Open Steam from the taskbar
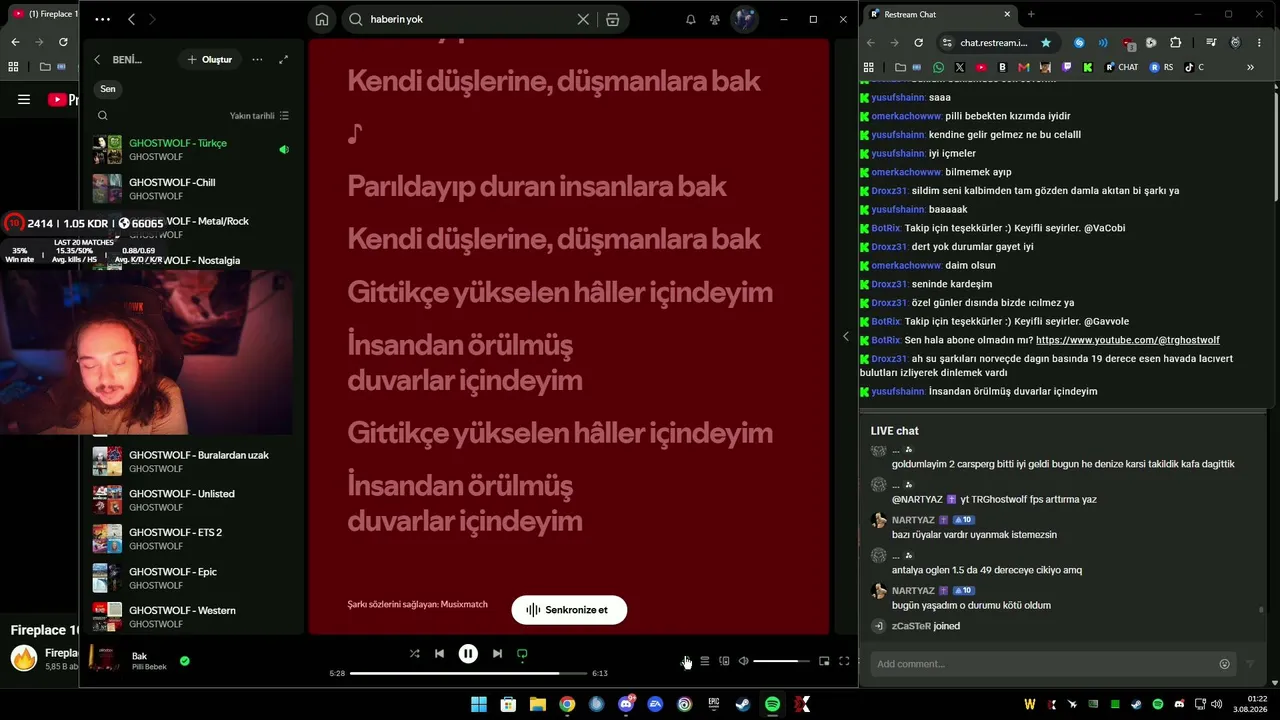 (743, 704)
